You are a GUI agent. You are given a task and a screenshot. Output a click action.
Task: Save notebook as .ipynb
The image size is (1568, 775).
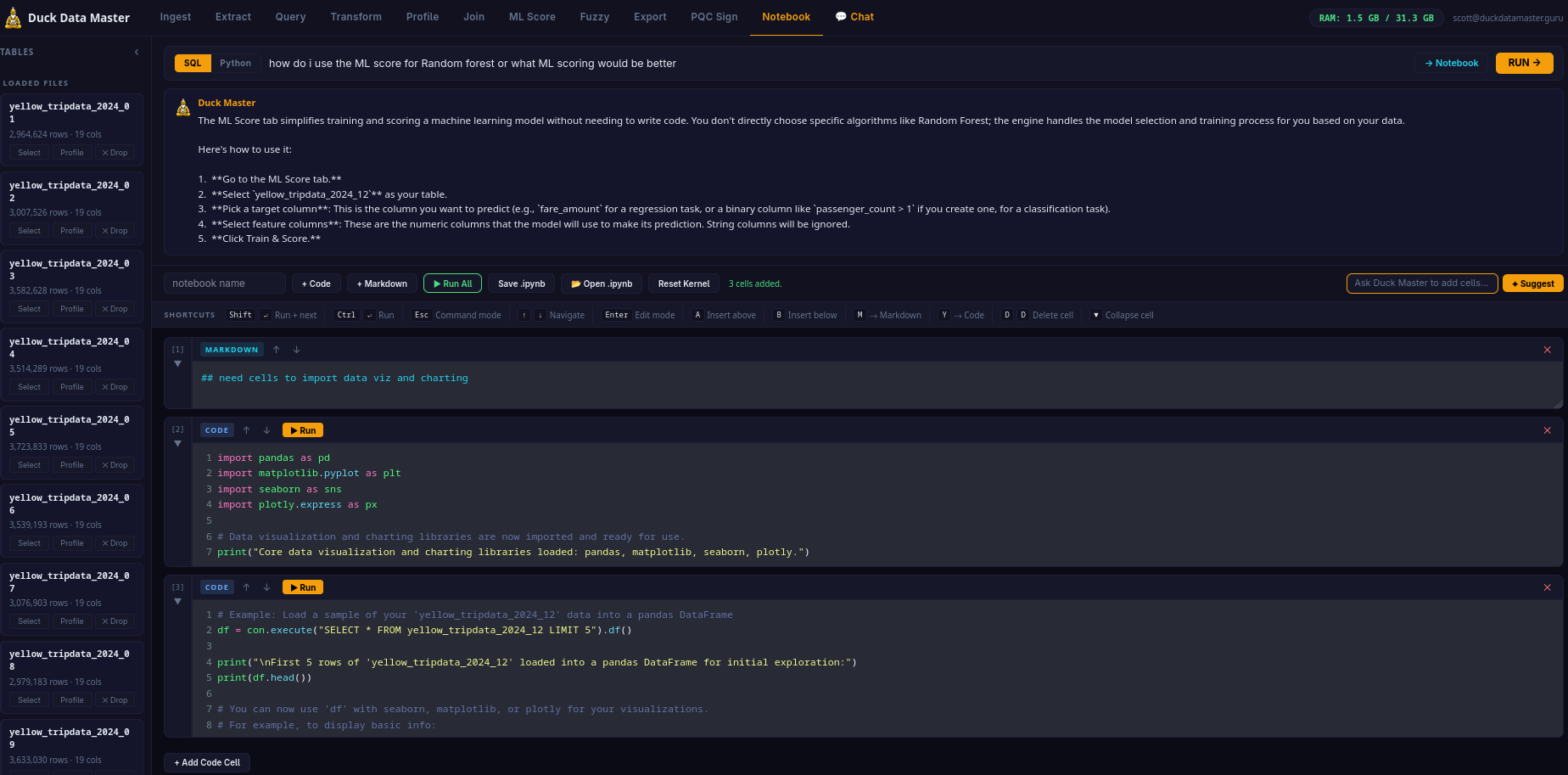522,284
